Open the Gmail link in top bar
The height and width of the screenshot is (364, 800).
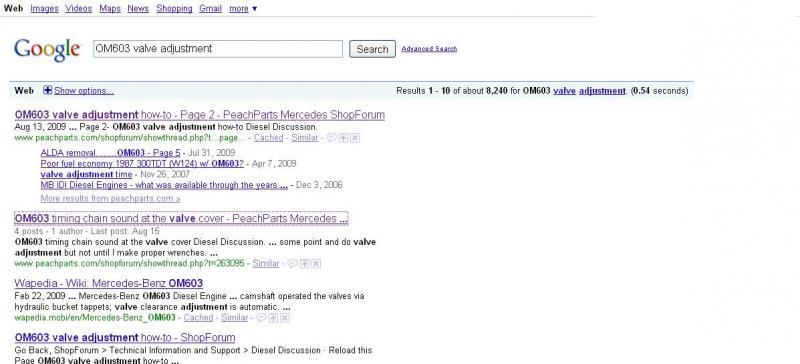210,9
